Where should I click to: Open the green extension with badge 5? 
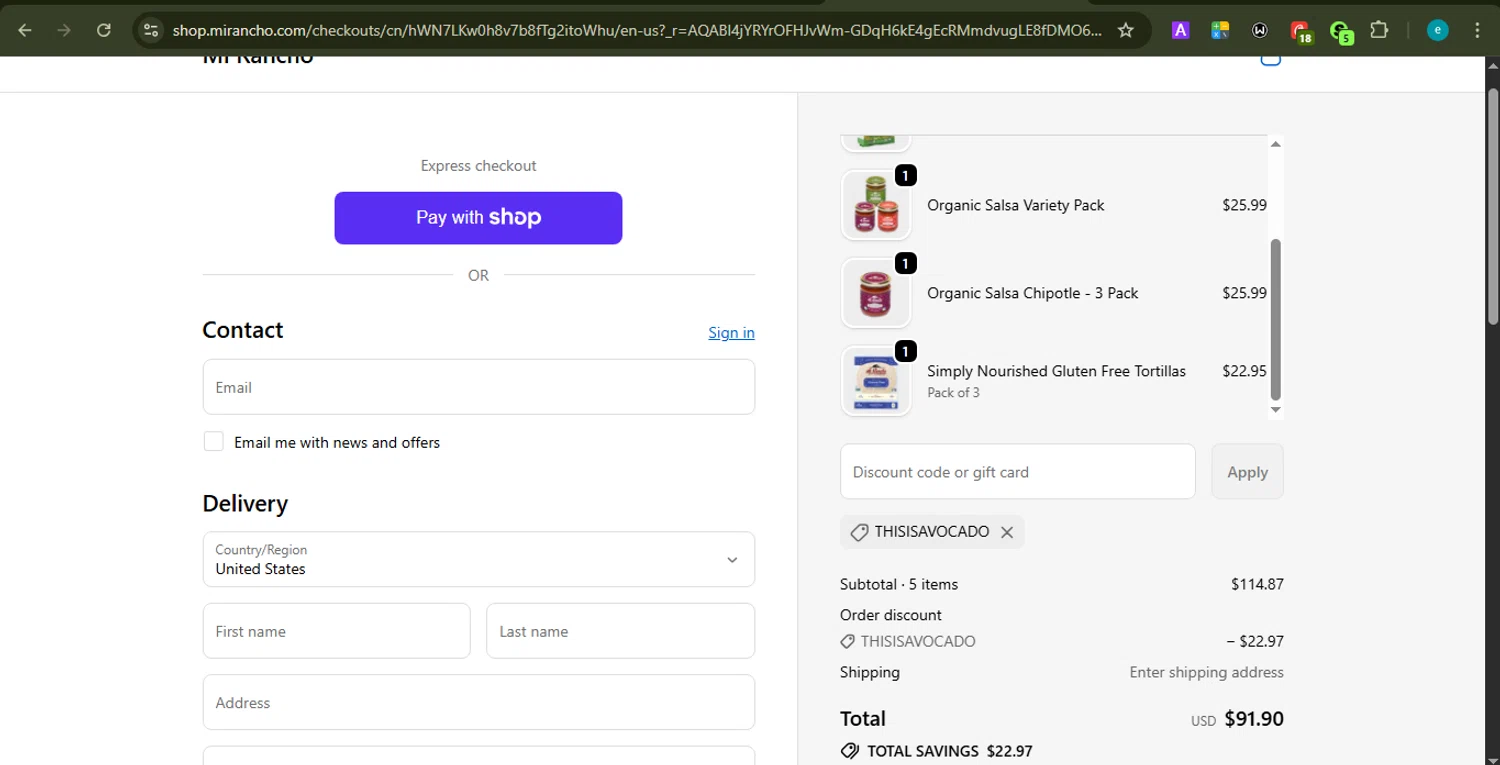(1341, 32)
